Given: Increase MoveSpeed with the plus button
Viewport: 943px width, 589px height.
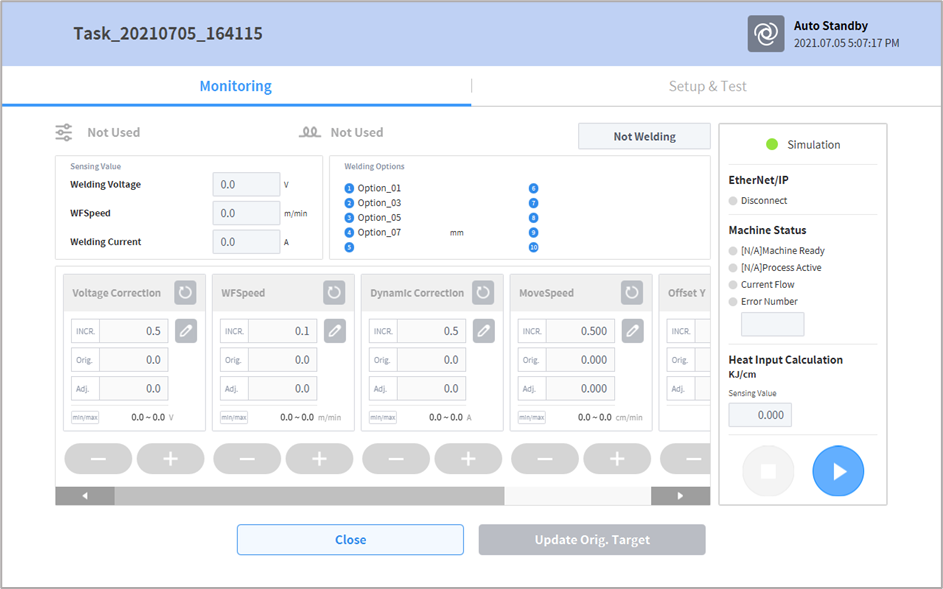Looking at the screenshot, I should (x=617, y=459).
